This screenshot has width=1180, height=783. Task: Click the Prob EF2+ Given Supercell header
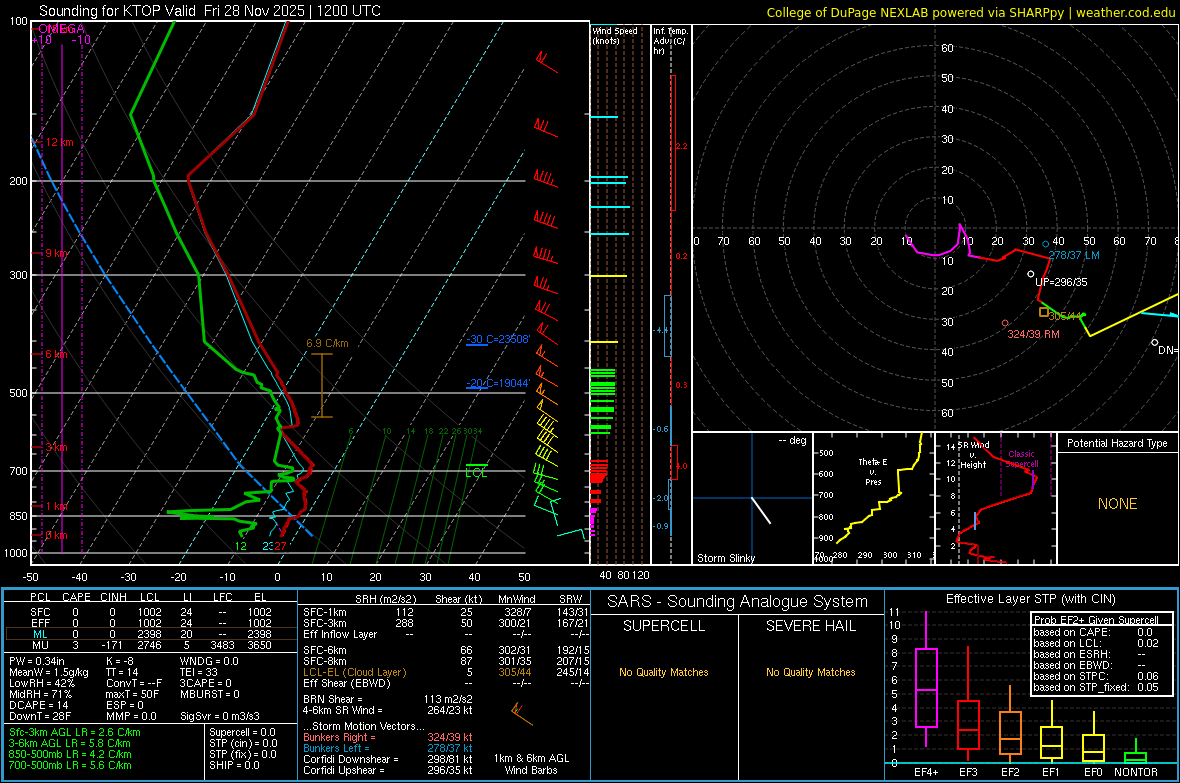[1096, 620]
